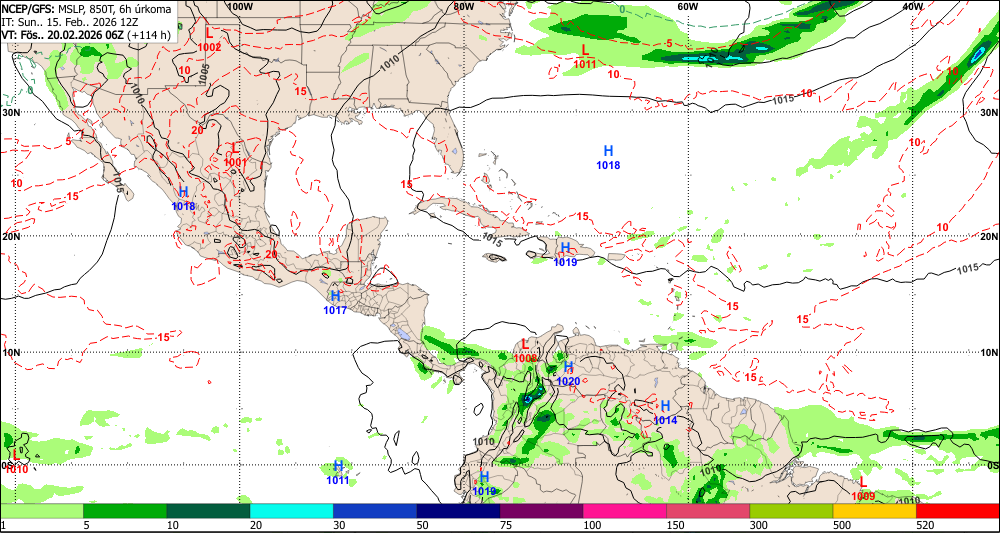Click the H 1019 high near Hispaniola
This screenshot has height=533, width=1000.
coord(565,254)
